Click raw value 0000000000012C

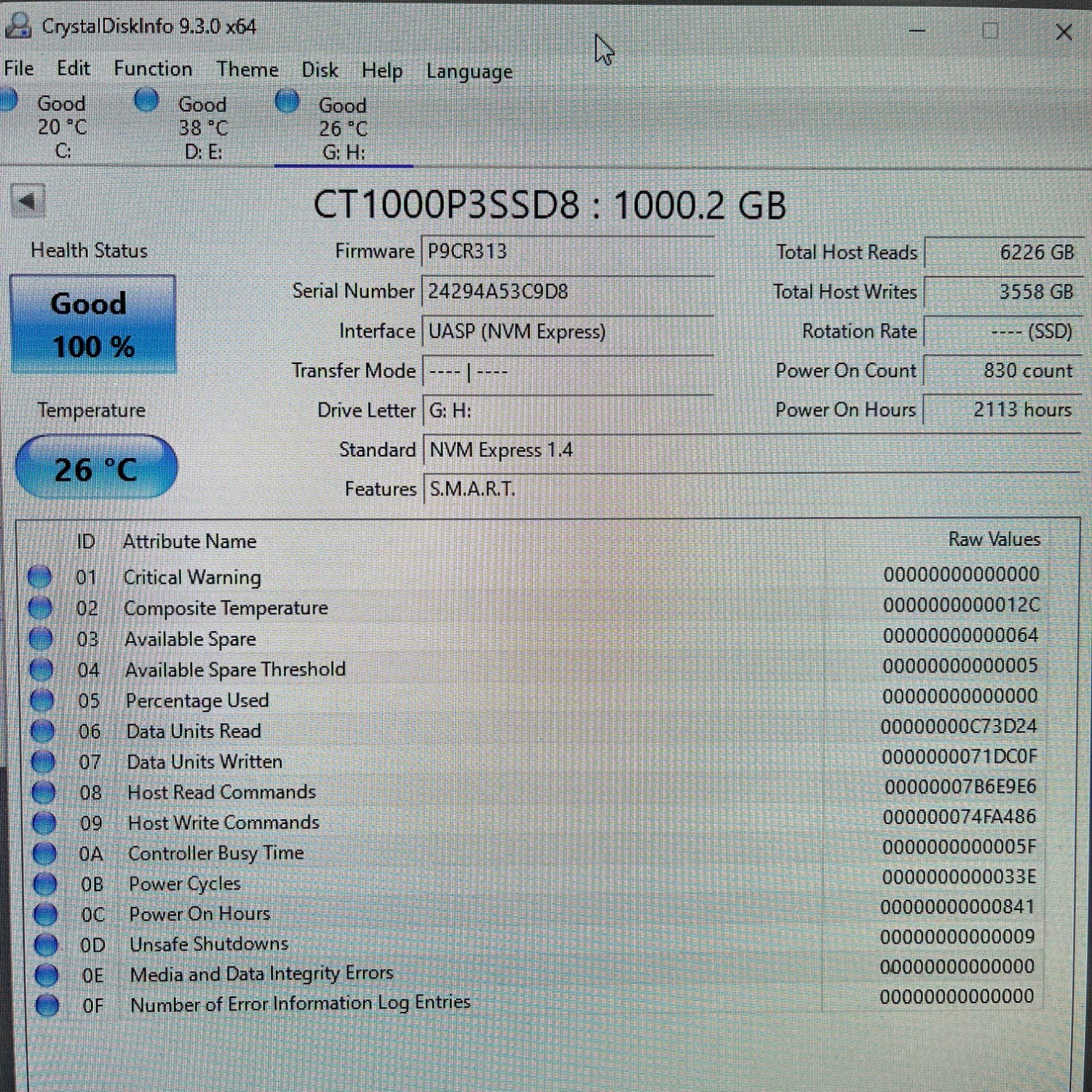coord(961,605)
